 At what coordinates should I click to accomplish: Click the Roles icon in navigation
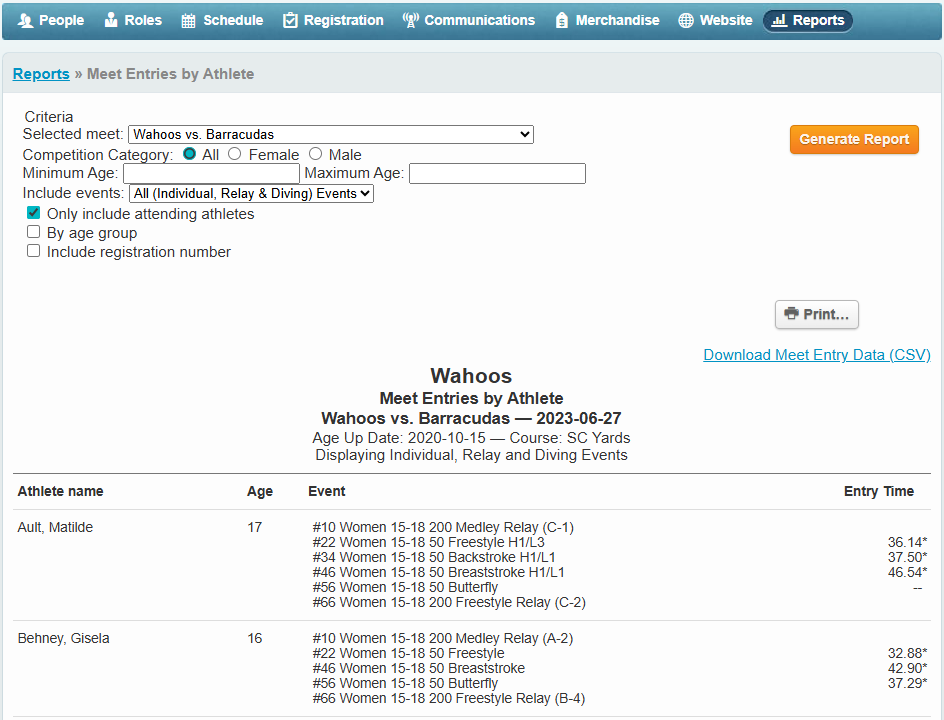[111, 20]
